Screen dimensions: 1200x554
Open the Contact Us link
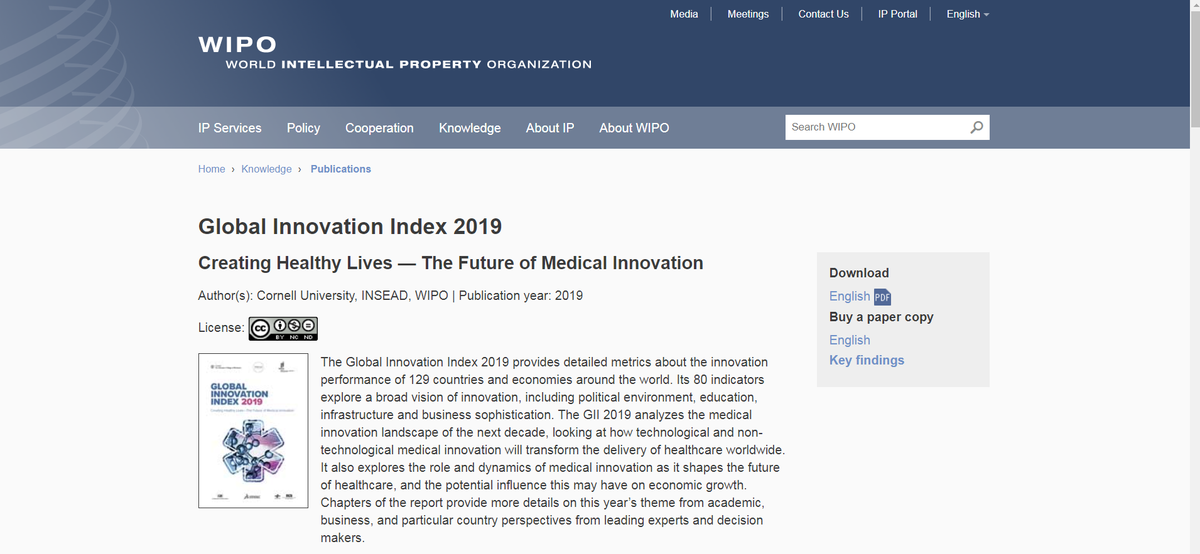point(823,14)
